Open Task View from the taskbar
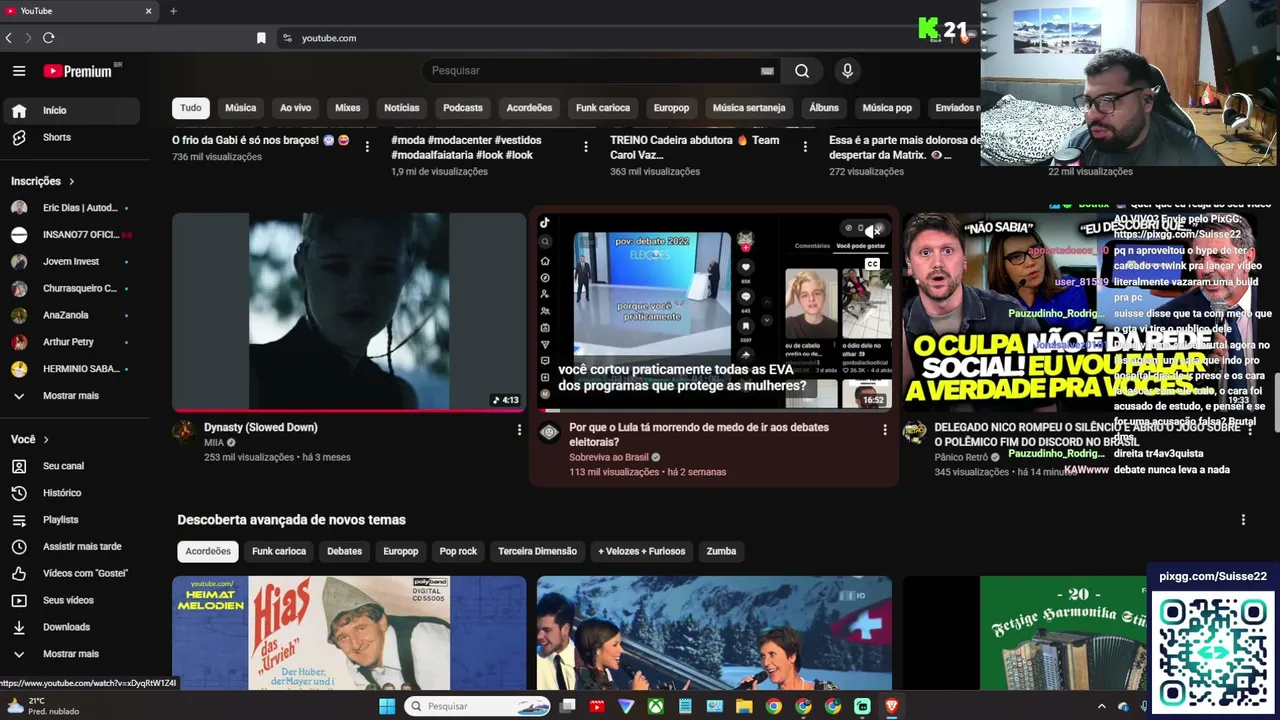This screenshot has height=720, width=1280. click(x=567, y=706)
